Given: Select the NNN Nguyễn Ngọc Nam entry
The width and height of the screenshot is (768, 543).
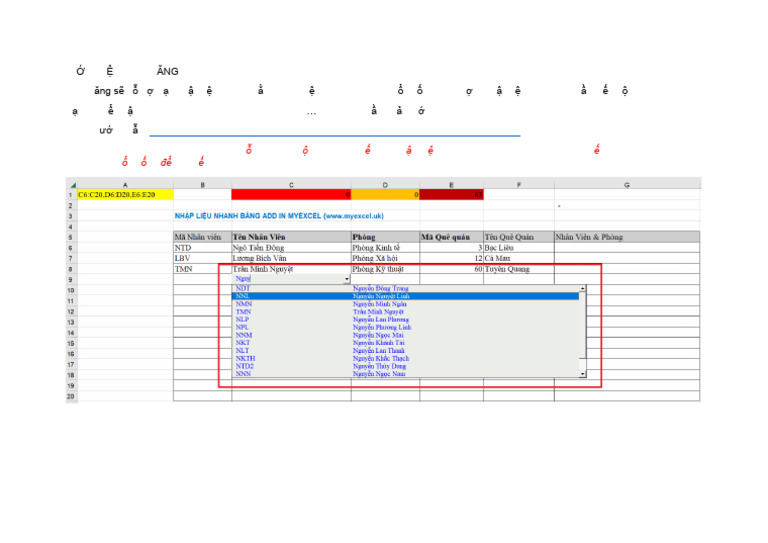Looking at the screenshot, I should click(x=406, y=374).
